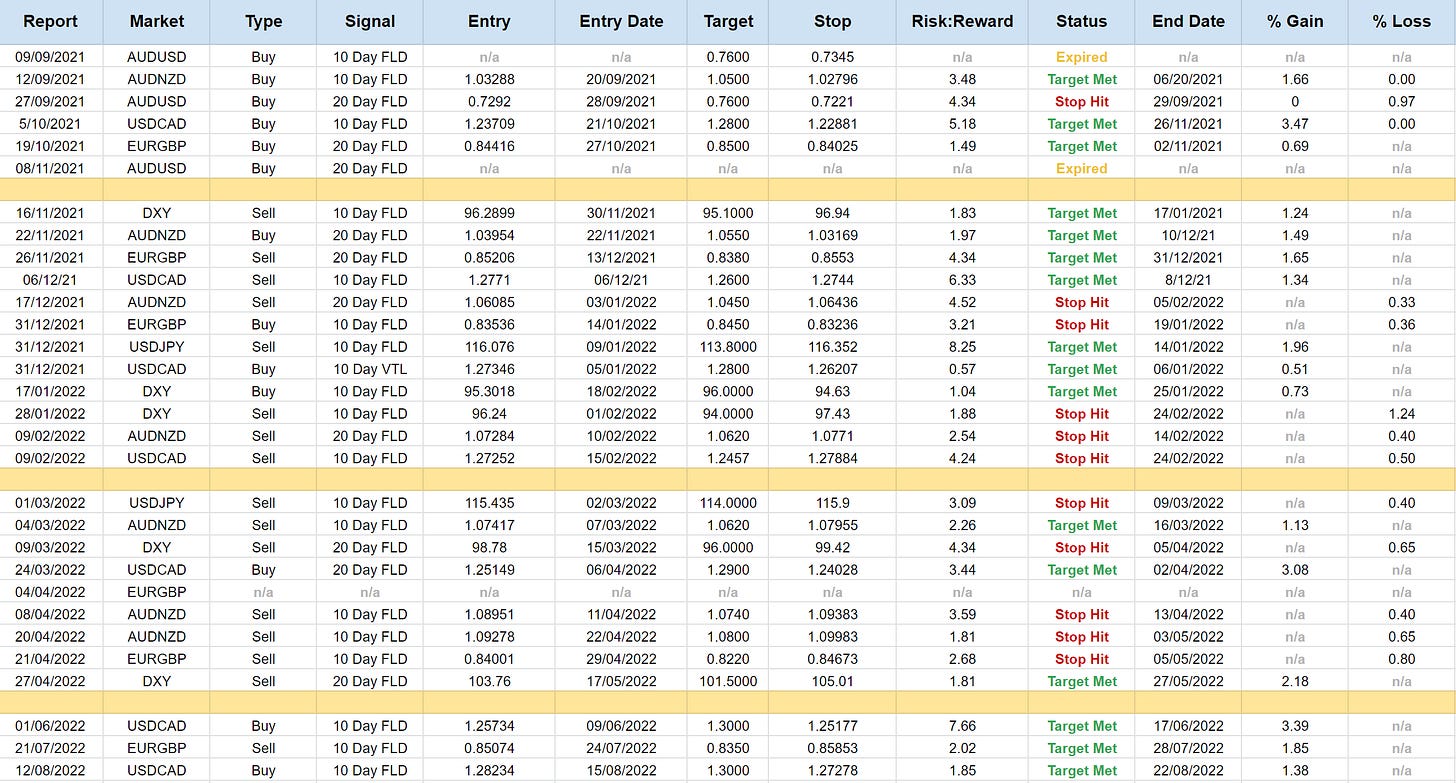Select entry date 15/08/2022

[621, 770]
